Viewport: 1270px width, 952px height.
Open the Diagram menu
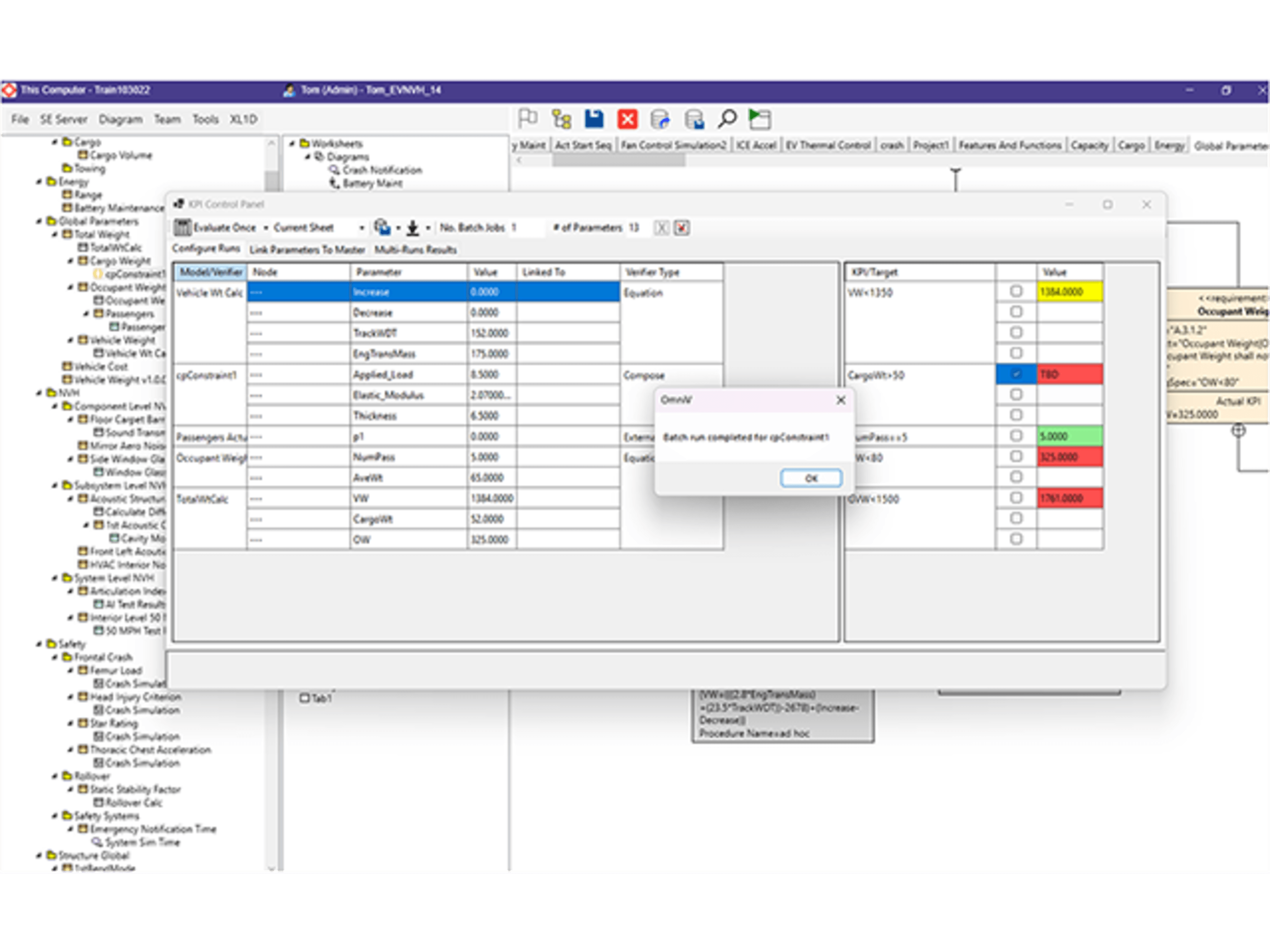[121, 119]
